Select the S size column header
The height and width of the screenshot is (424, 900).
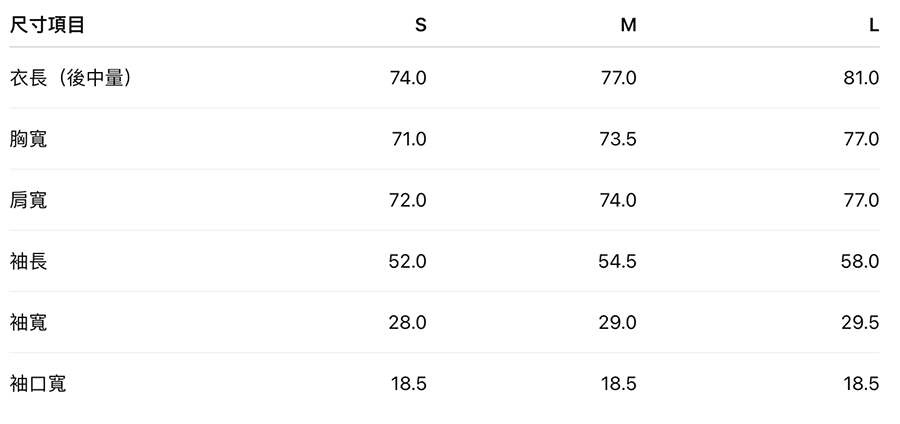[420, 26]
